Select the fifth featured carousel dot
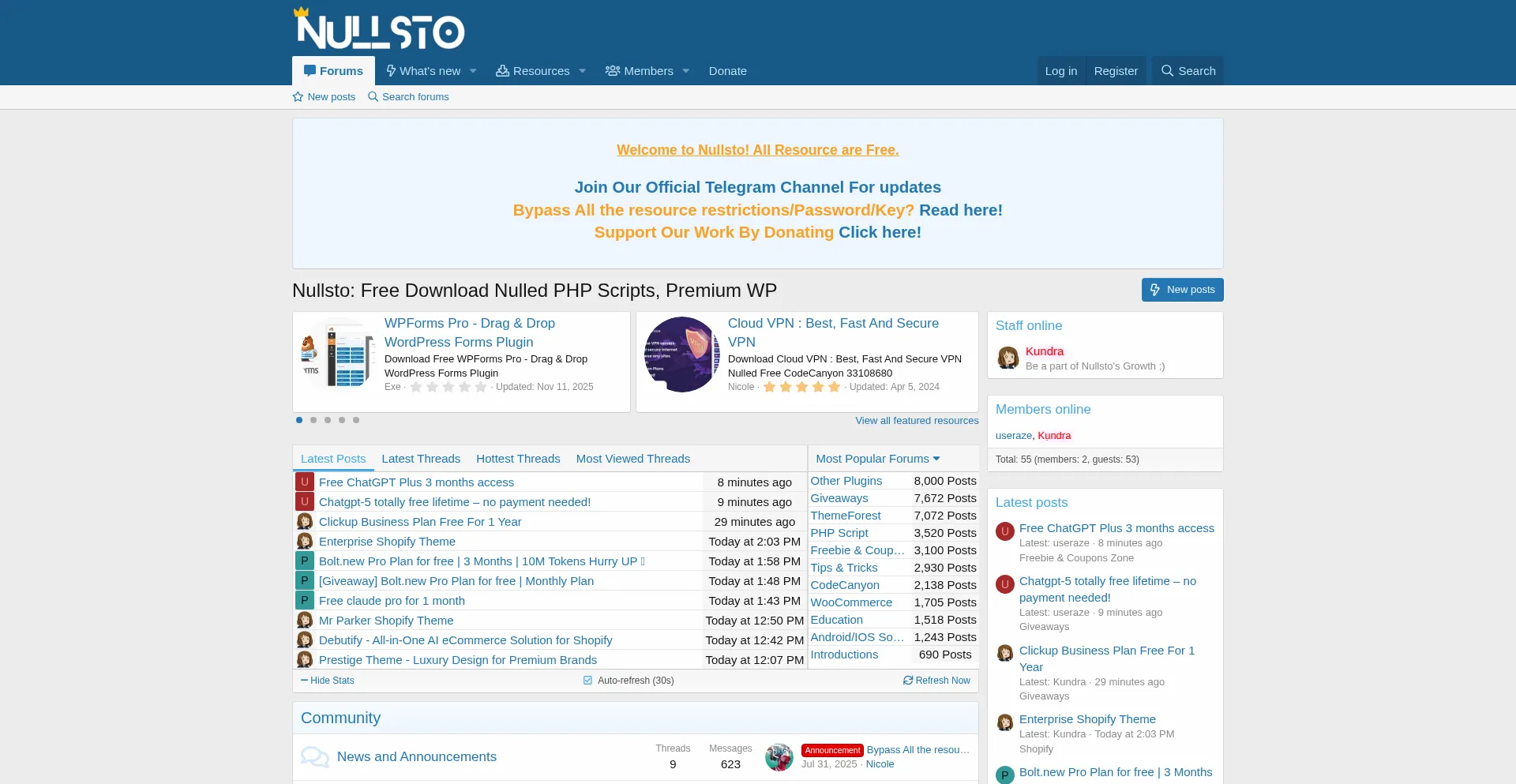This screenshot has width=1516, height=784. pyautogui.click(x=356, y=420)
